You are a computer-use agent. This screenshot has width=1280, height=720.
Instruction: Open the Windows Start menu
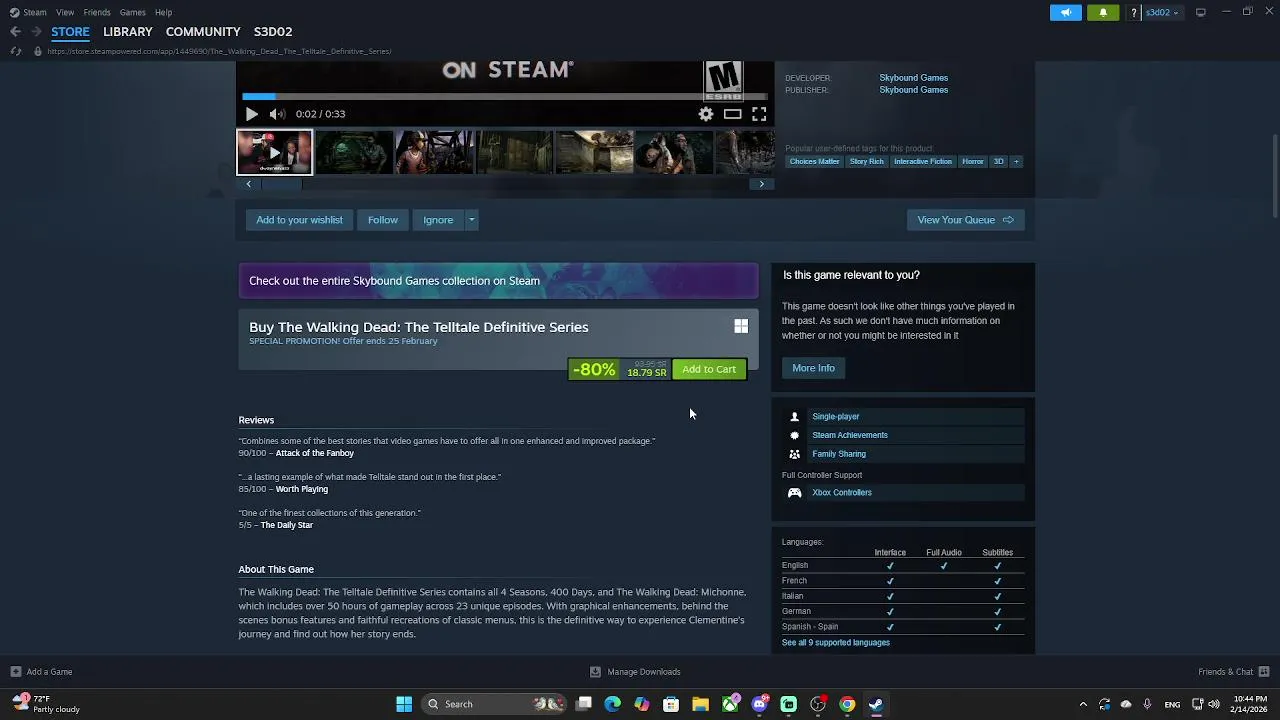404,704
